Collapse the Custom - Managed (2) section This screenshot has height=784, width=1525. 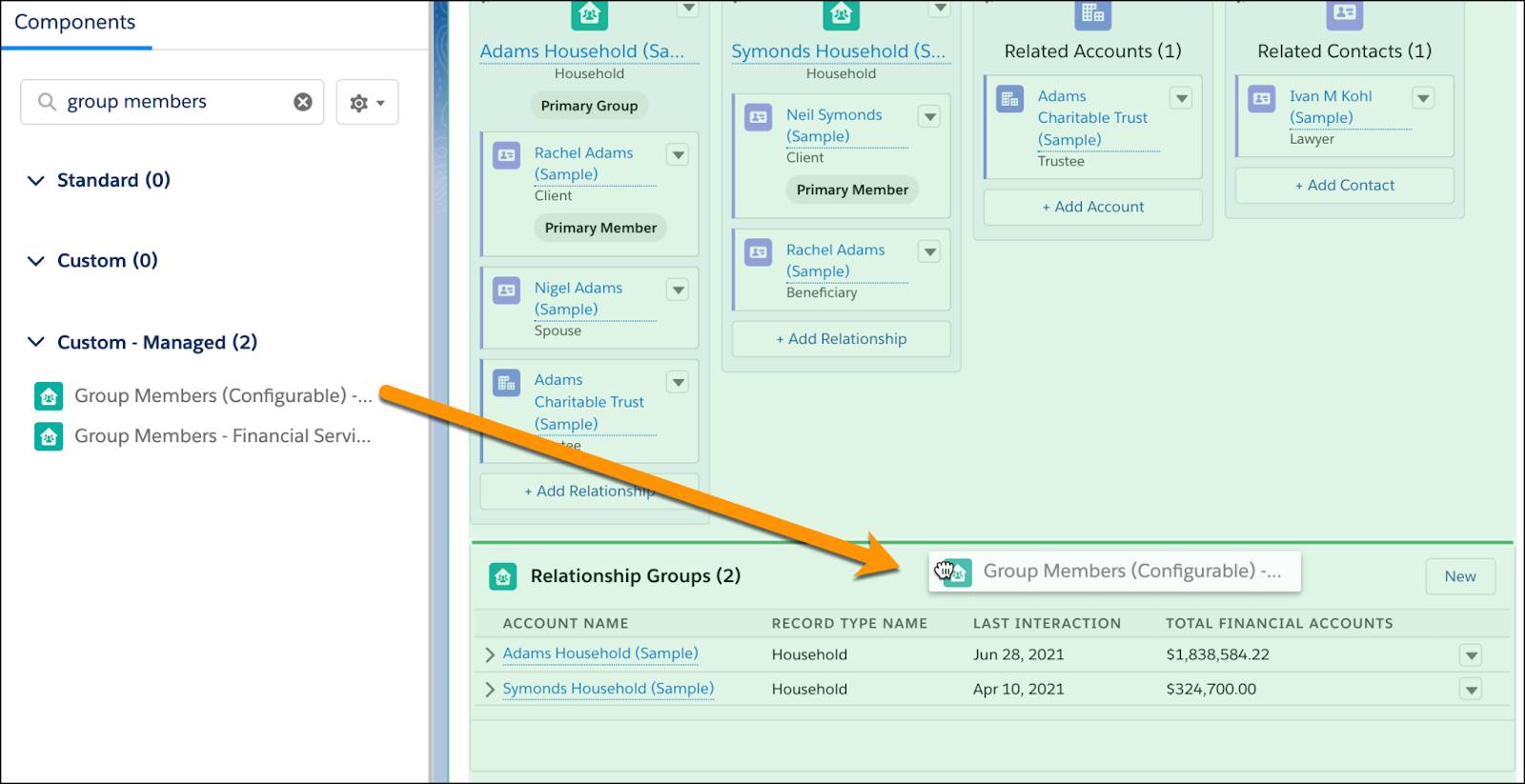(36, 342)
